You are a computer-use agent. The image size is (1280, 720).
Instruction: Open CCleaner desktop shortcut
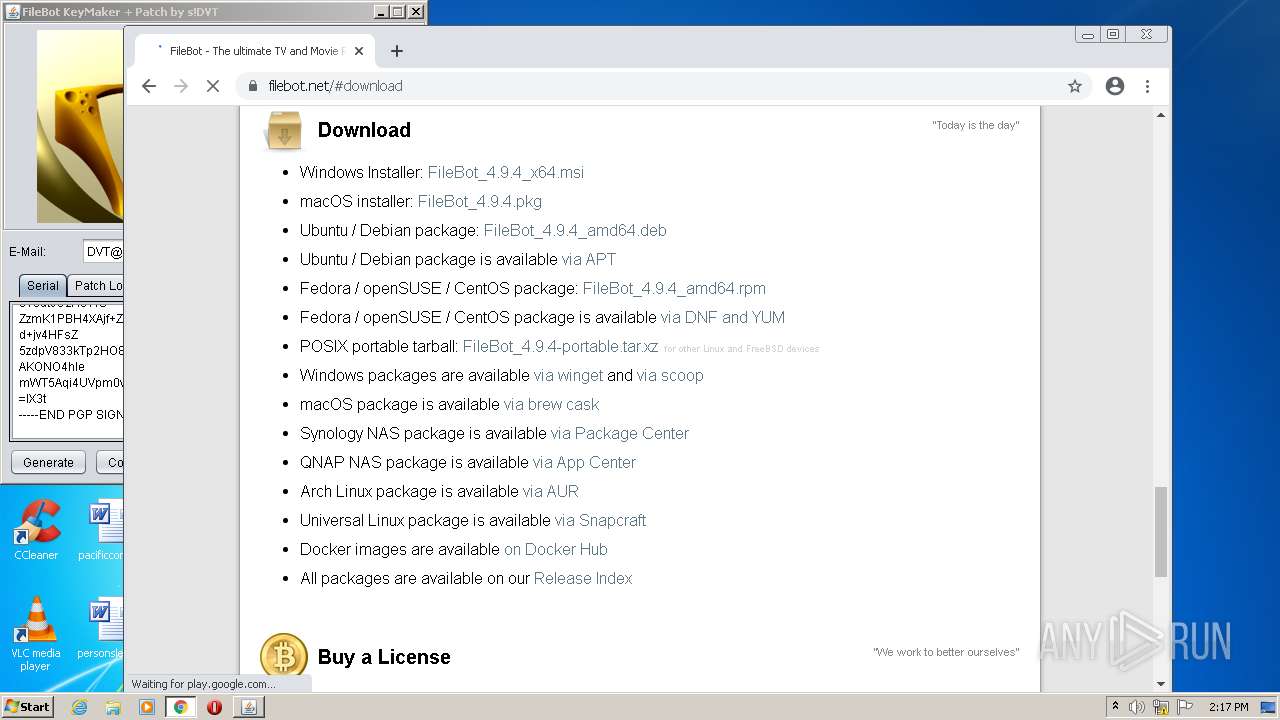pyautogui.click(x=36, y=530)
